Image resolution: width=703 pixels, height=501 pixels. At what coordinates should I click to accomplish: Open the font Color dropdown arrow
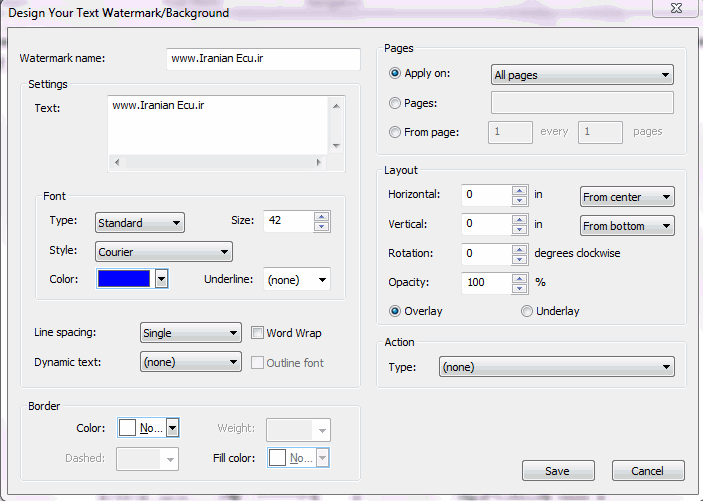[x=160, y=279]
